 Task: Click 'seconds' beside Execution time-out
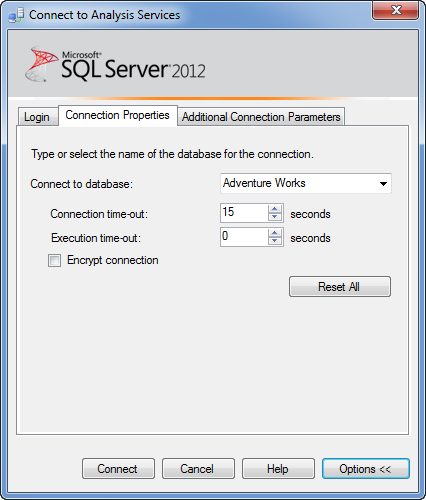(x=310, y=238)
